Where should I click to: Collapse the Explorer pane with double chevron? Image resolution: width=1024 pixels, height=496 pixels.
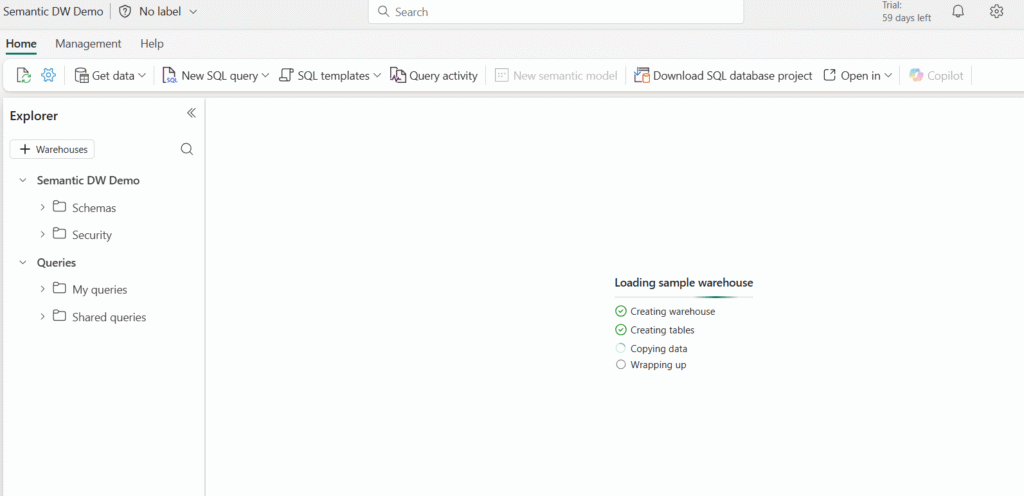coord(191,113)
